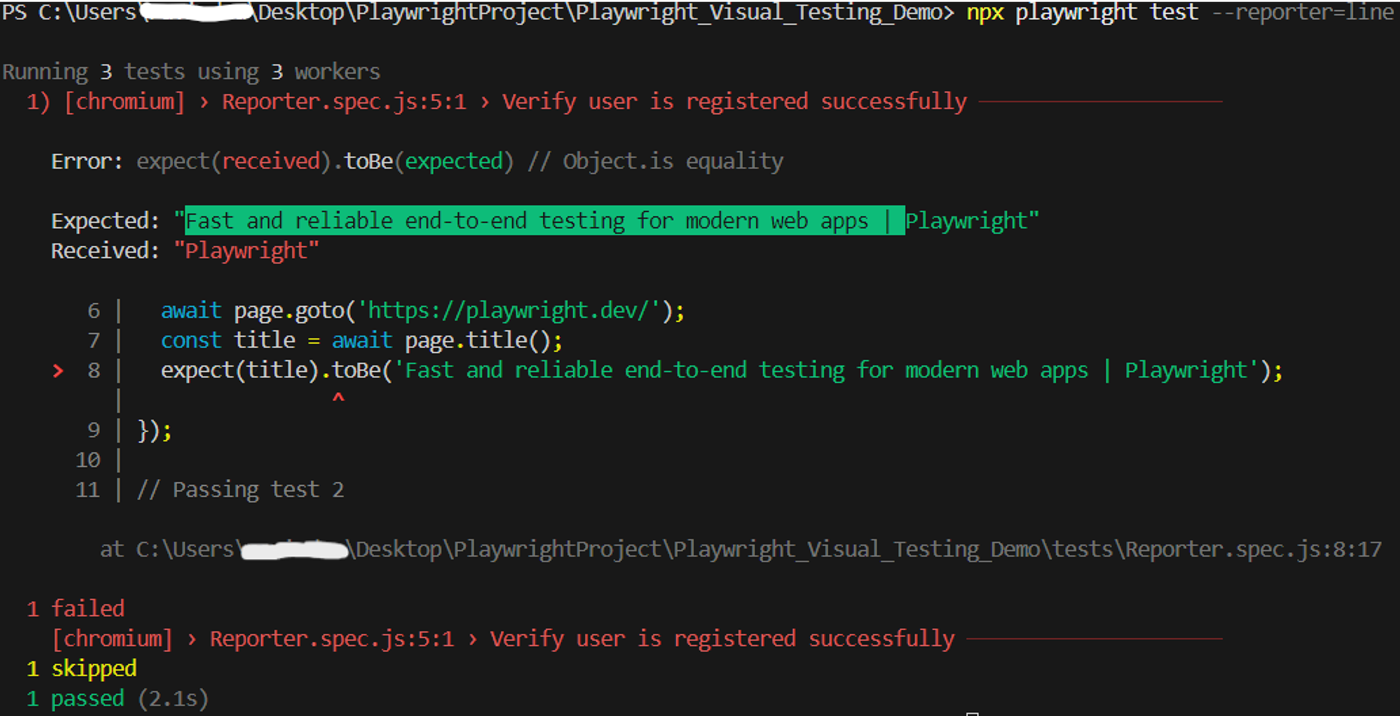Click the '});' closing code on line 9
Image resolution: width=1400 pixels, height=716 pixels.
[x=155, y=431]
